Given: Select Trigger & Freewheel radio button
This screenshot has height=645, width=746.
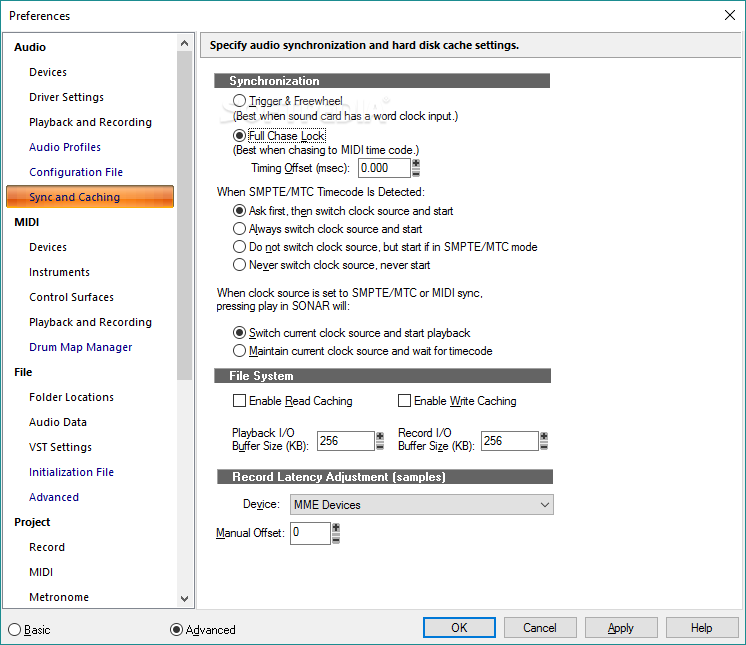Looking at the screenshot, I should point(239,101).
